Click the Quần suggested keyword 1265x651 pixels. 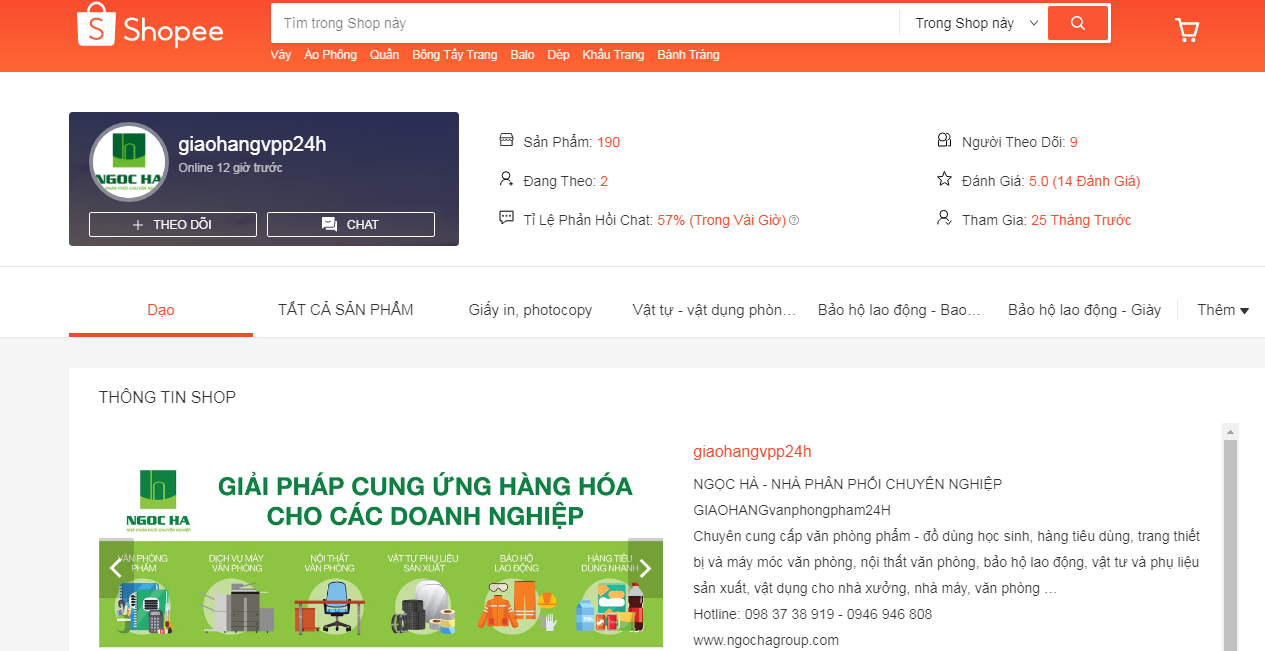(384, 55)
